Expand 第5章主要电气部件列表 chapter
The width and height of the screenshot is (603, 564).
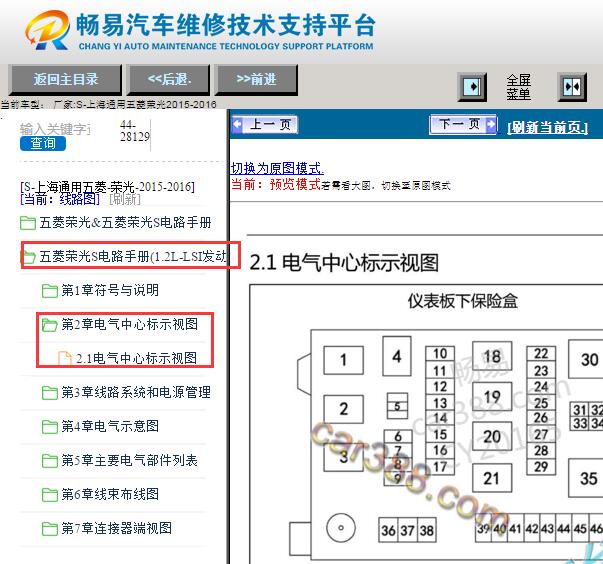click(x=130, y=460)
